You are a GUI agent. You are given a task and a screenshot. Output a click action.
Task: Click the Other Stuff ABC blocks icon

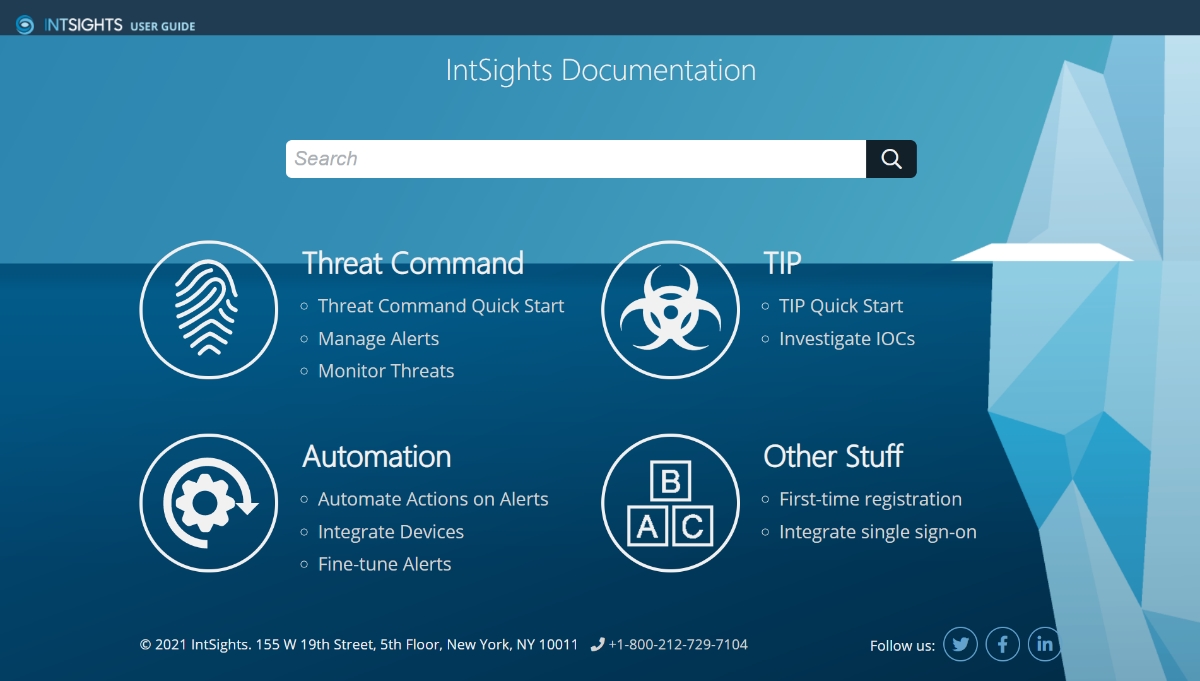(x=670, y=503)
